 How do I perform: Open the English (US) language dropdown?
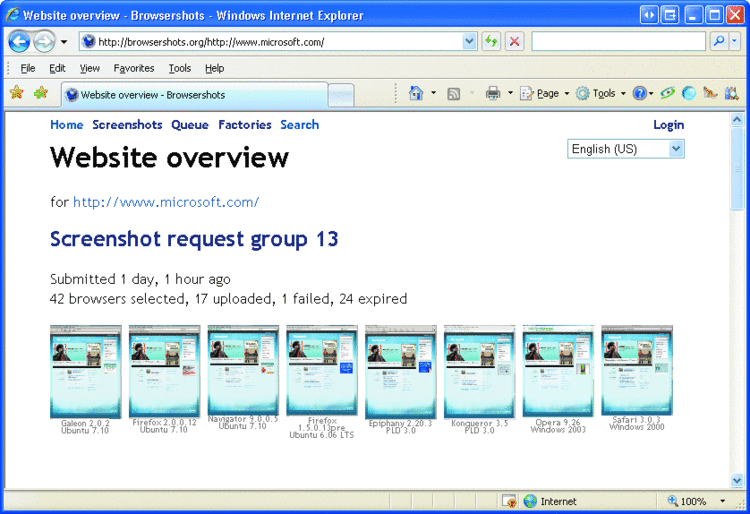tap(626, 149)
